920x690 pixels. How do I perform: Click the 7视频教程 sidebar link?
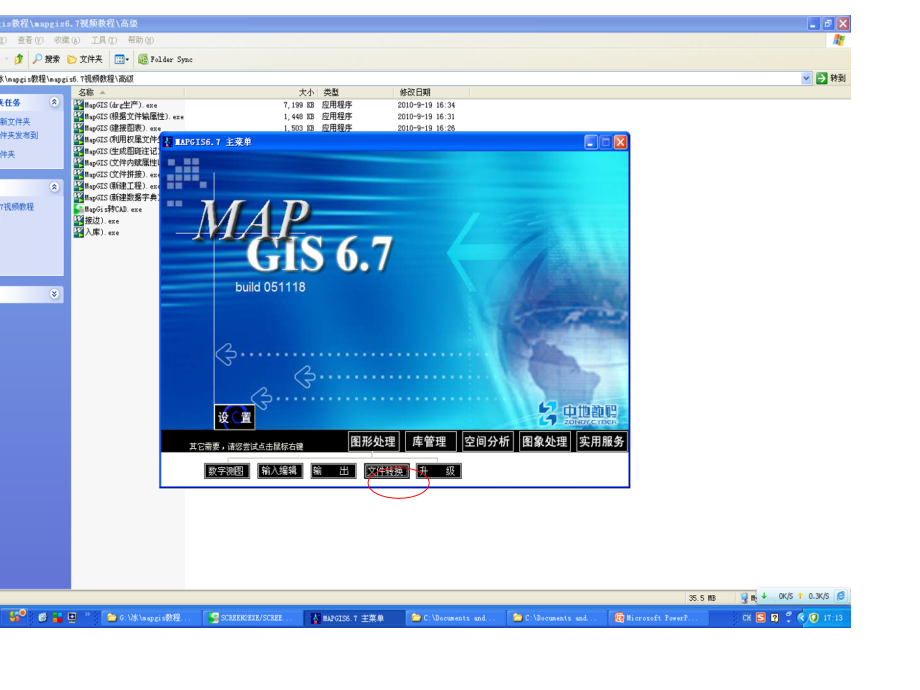coord(17,207)
